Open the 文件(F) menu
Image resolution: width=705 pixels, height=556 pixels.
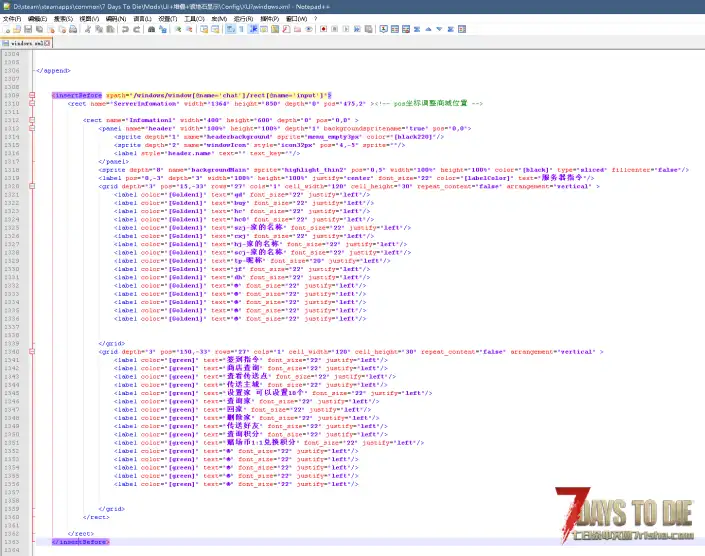12,19
